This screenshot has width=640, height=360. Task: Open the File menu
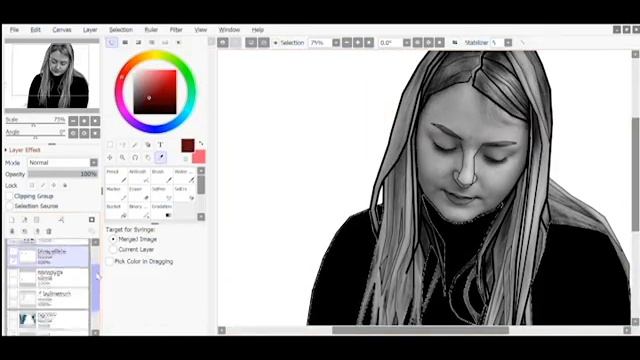pos(14,30)
